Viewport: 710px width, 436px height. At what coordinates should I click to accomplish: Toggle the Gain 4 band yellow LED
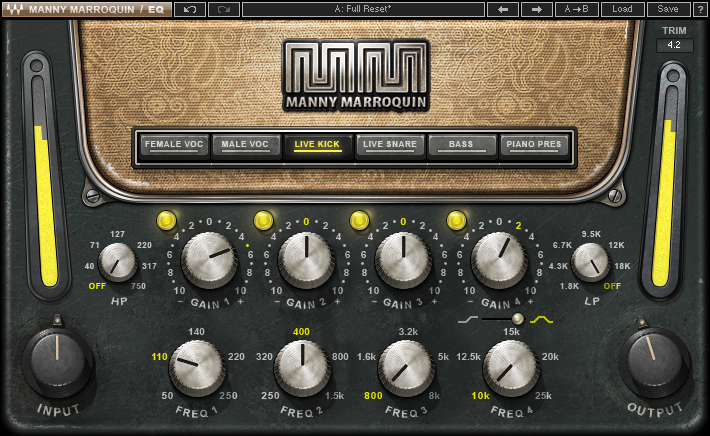(456, 220)
